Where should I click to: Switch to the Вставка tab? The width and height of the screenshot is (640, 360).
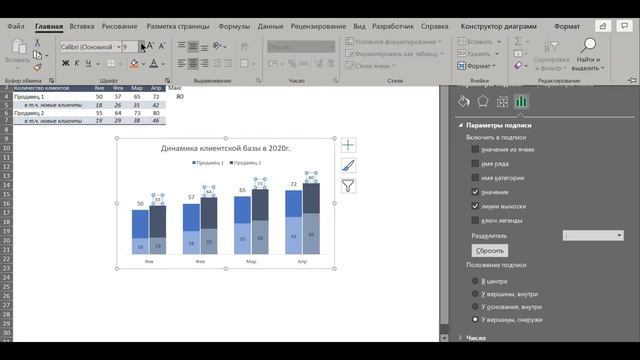(82, 26)
